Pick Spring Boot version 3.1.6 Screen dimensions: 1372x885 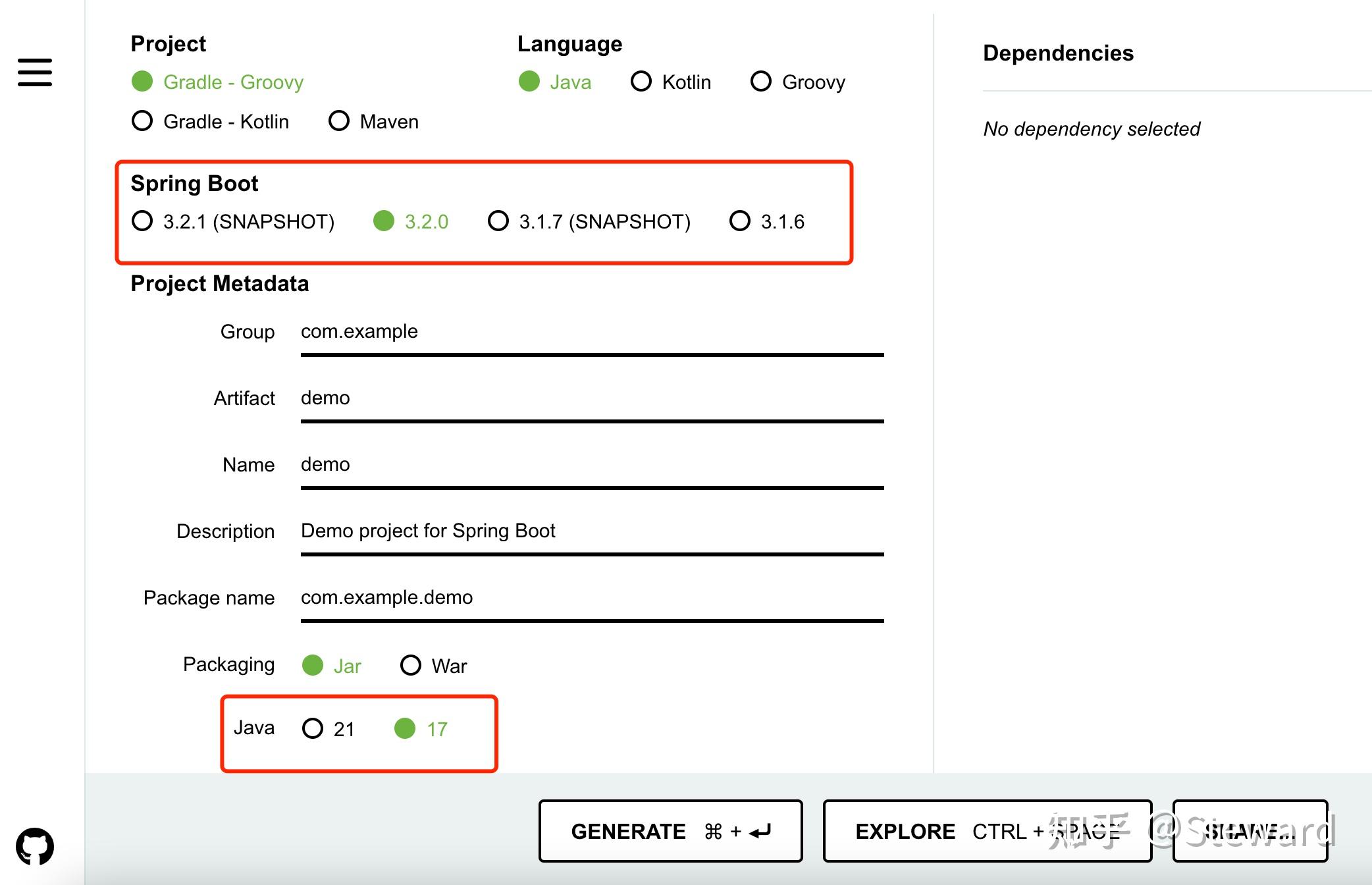pos(740,221)
